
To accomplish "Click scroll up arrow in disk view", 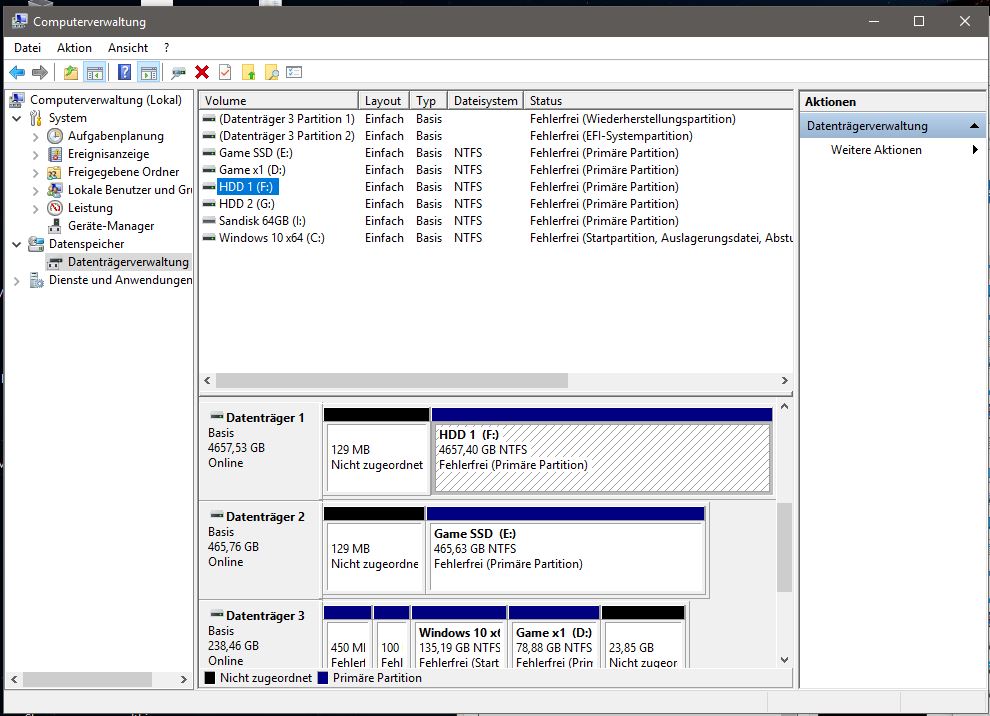I will [x=784, y=407].
